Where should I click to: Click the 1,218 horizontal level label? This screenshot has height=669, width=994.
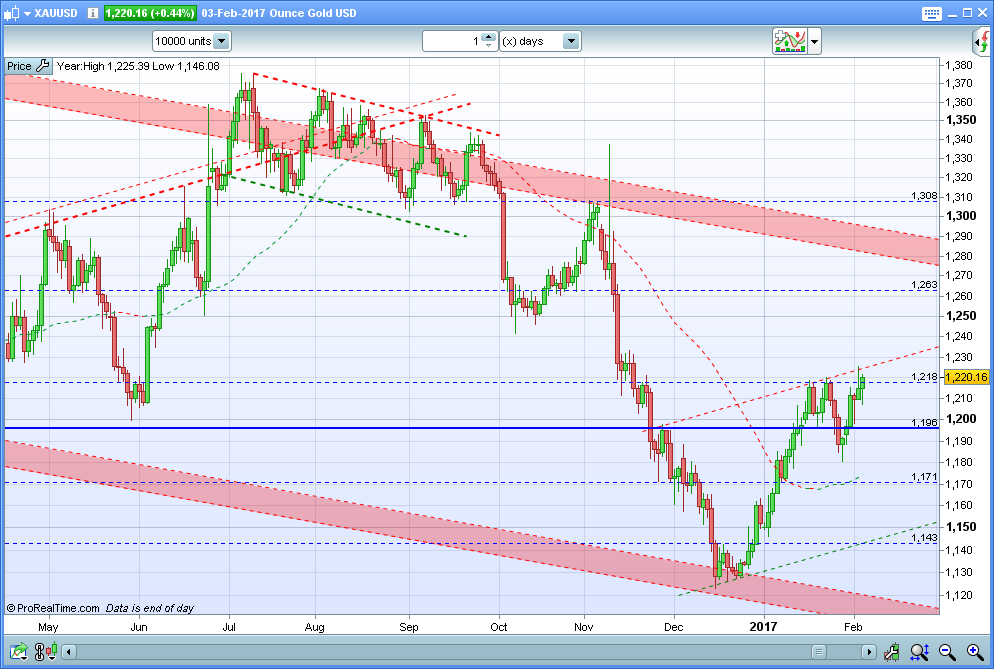coord(924,377)
